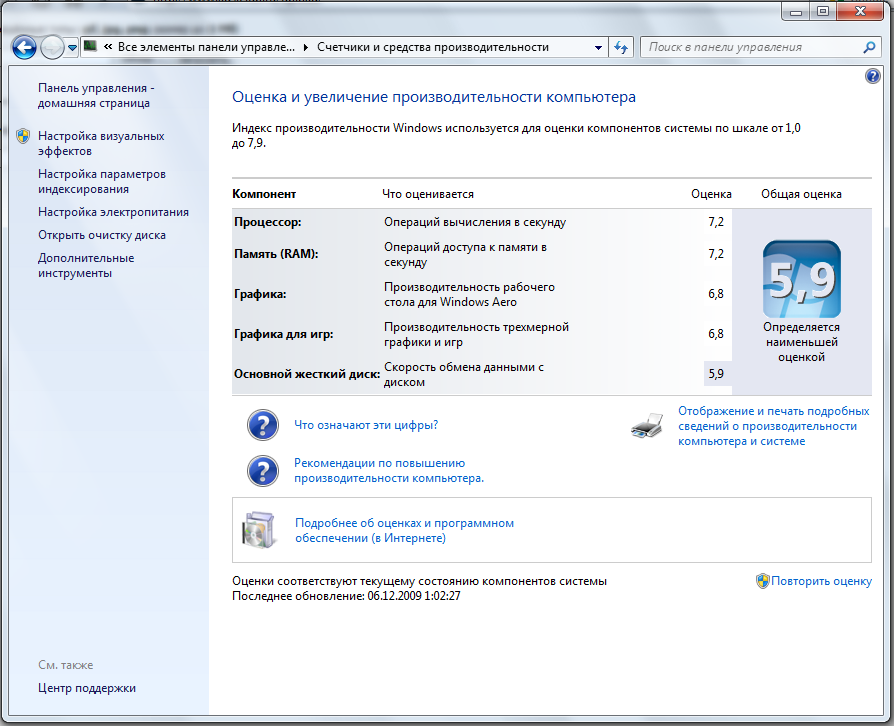This screenshot has height=726, width=894.
Task: Click the large 5,9 base score badge
Action: click(x=802, y=279)
